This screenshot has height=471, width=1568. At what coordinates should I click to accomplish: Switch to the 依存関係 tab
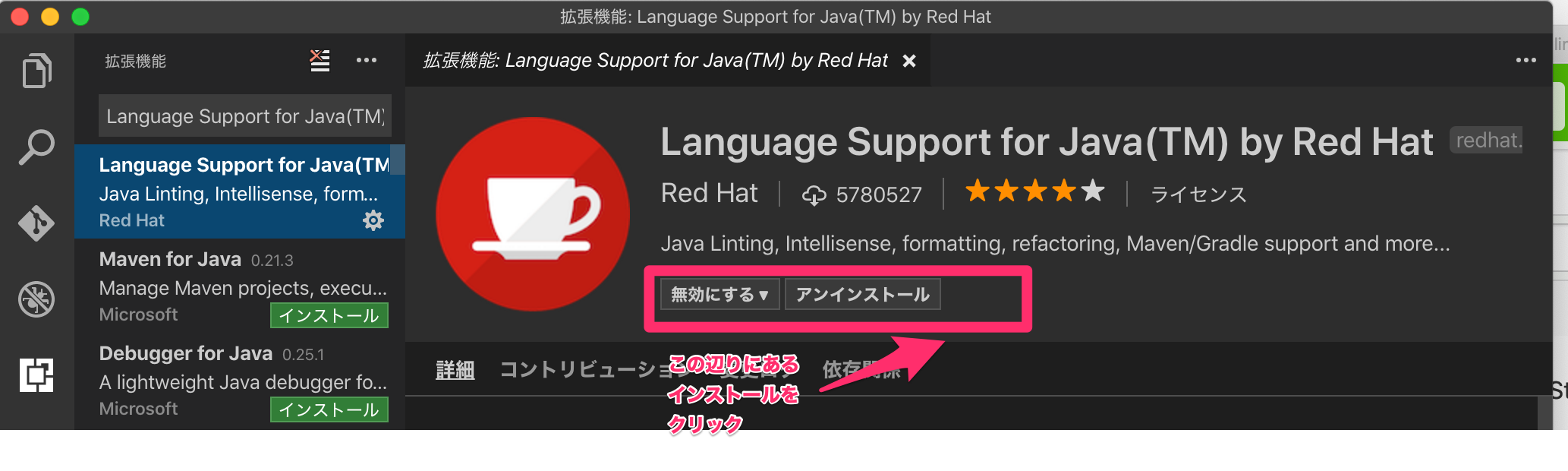click(861, 370)
